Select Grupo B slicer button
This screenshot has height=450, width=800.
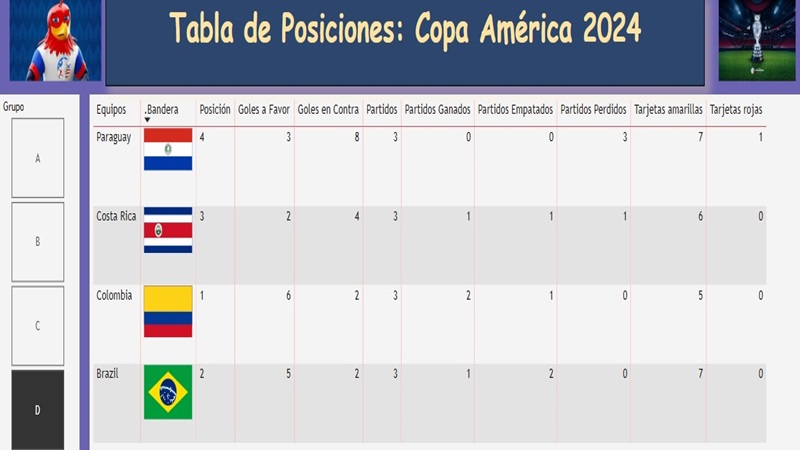[x=38, y=242]
